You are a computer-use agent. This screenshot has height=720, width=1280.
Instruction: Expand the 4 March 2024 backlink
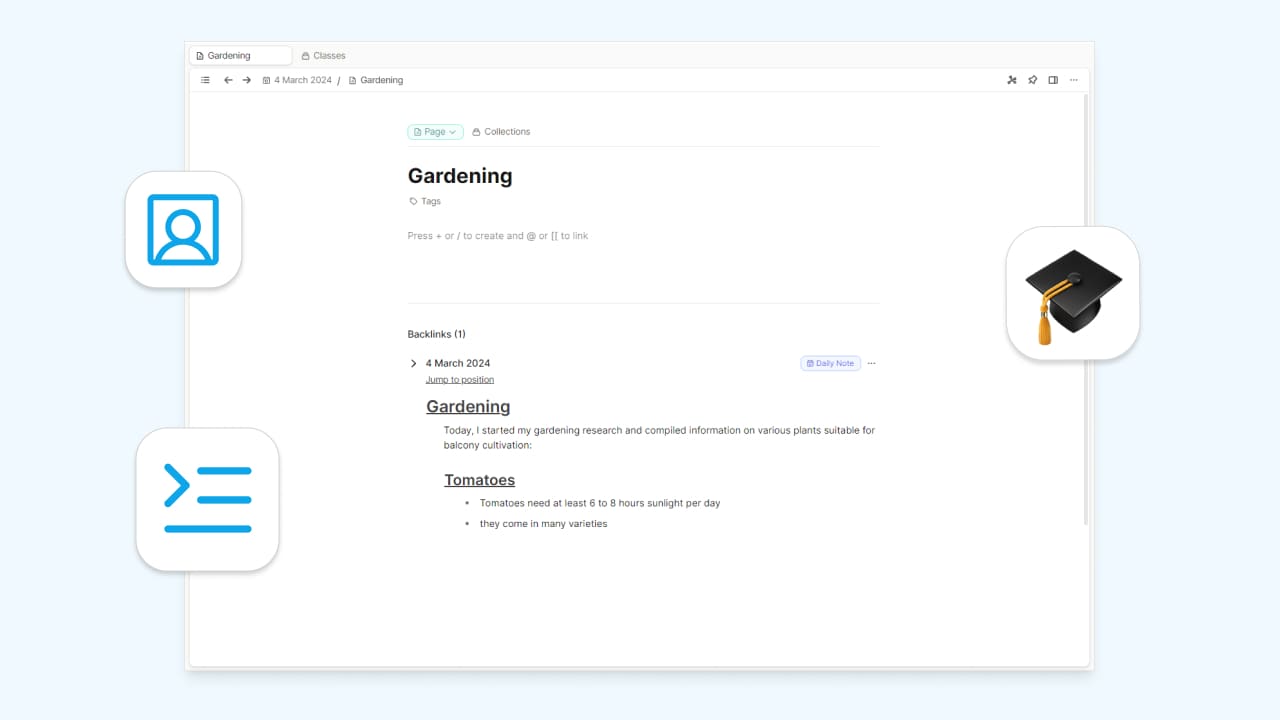tap(414, 364)
